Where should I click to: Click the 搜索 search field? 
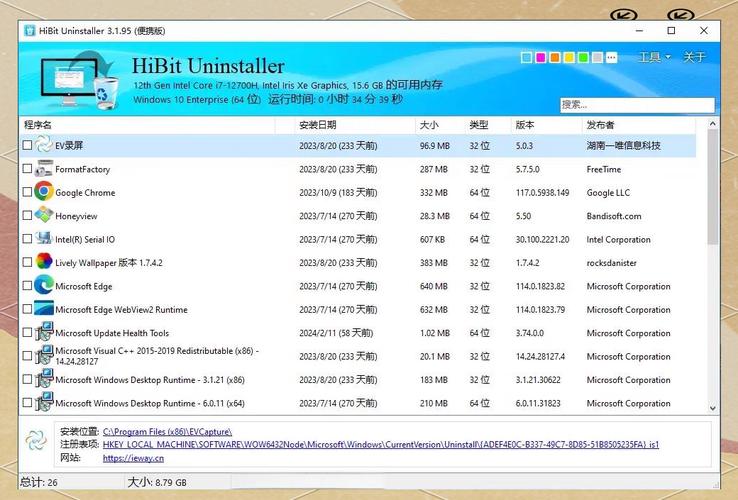pos(637,105)
